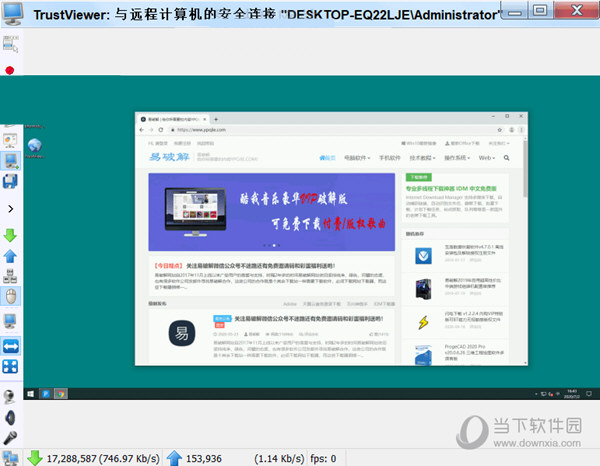Click the 手机软件 nav item
This screenshot has height=466, width=600.
(x=390, y=158)
